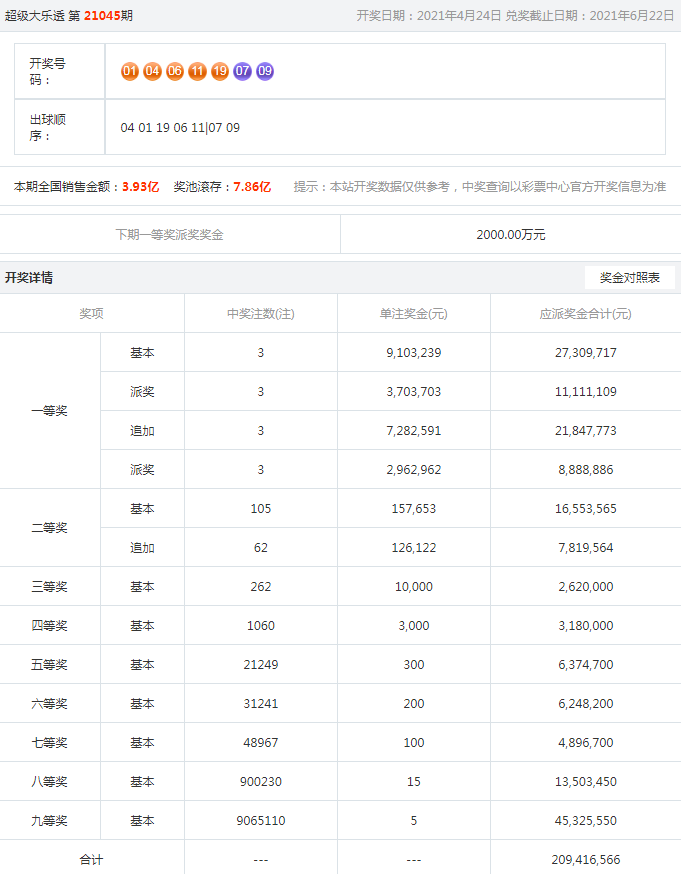Click the 二等奖 row label
Screen dimensions: 681x874
tap(50, 528)
